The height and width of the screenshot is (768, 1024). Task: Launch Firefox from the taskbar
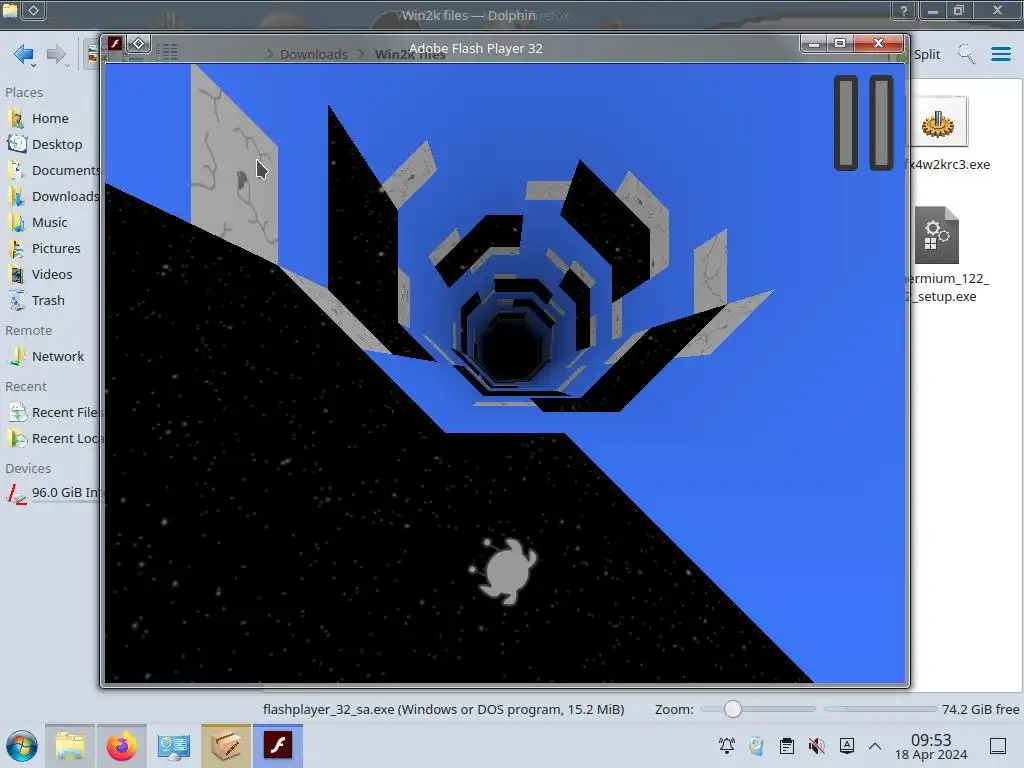tap(121, 746)
